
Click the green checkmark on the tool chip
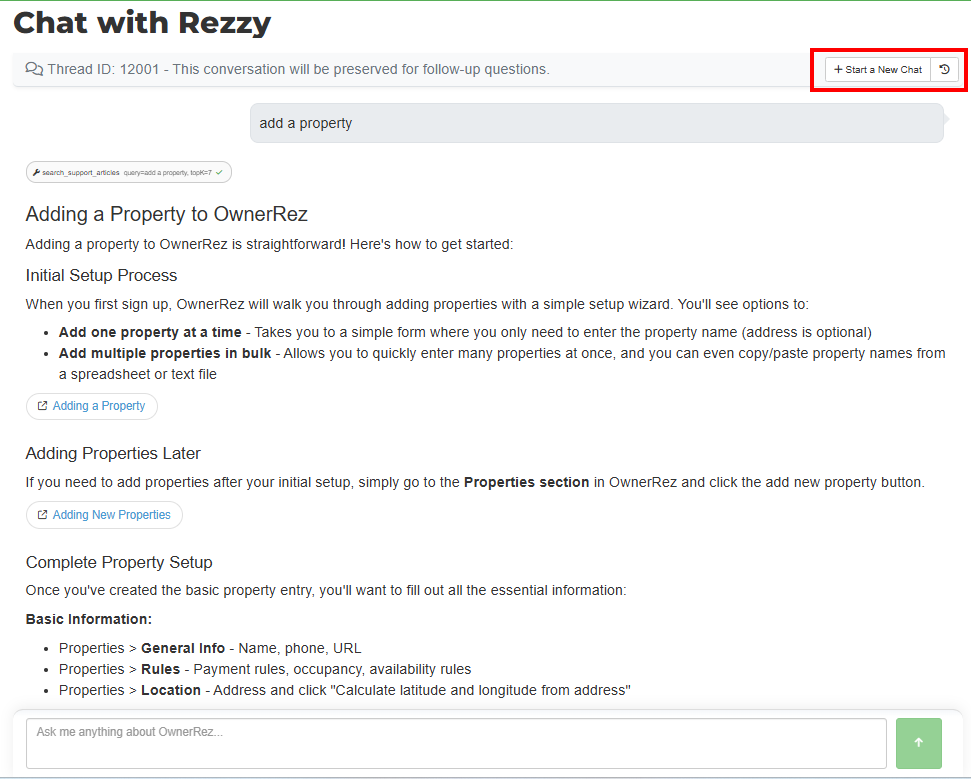[x=219, y=172]
